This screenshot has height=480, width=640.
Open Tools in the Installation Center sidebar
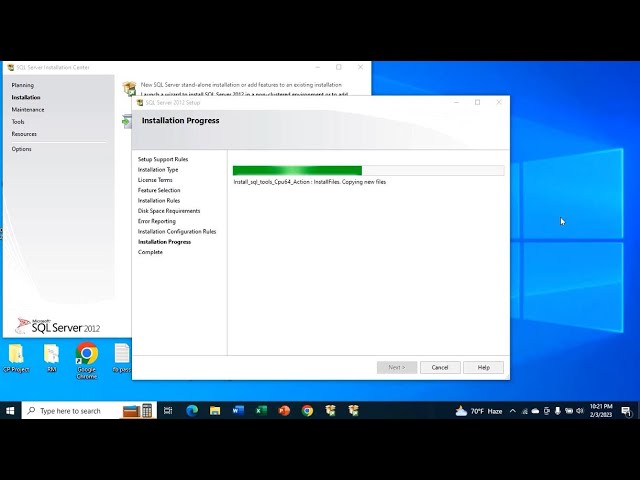[18, 122]
